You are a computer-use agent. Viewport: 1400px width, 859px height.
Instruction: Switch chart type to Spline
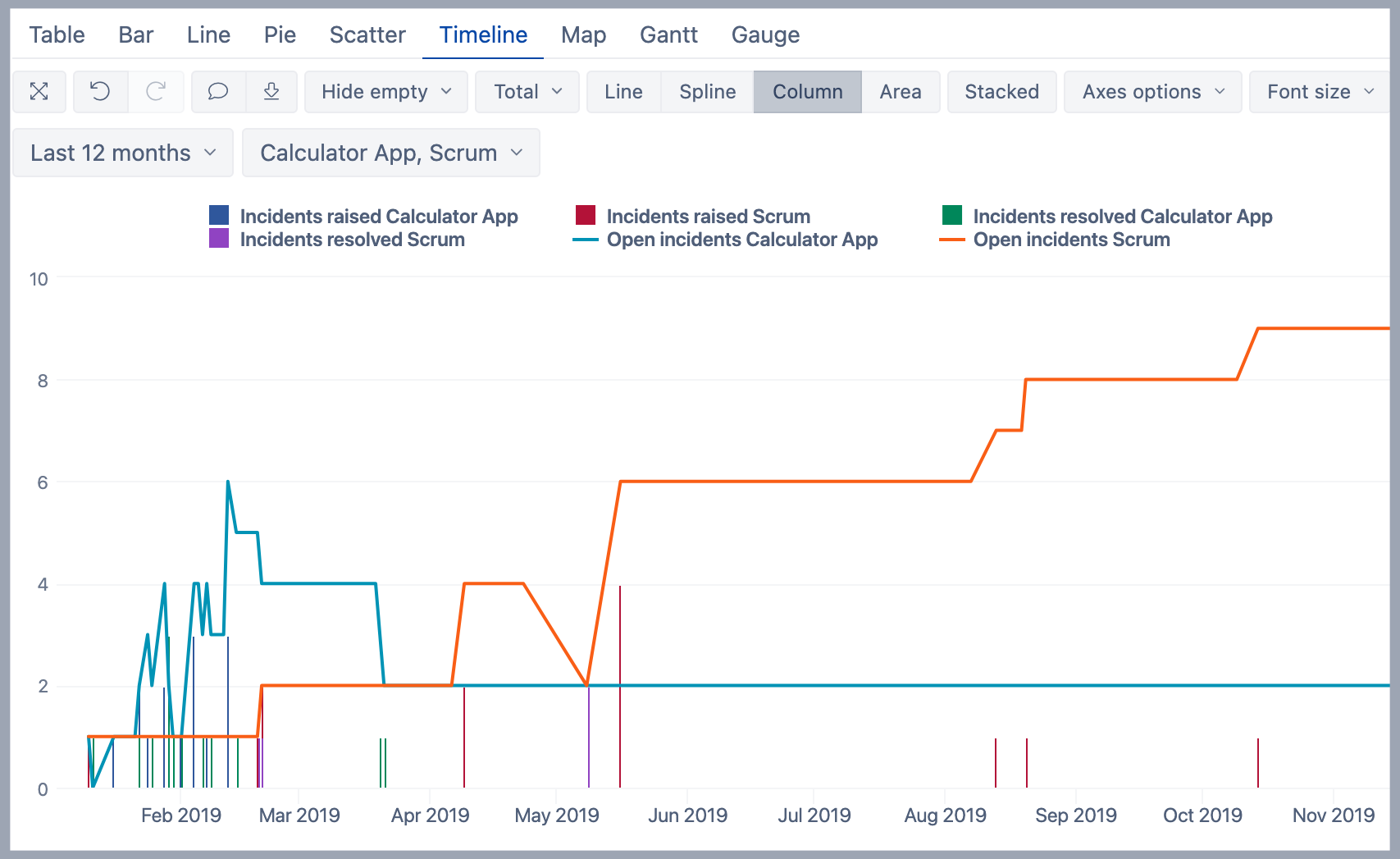point(707,92)
